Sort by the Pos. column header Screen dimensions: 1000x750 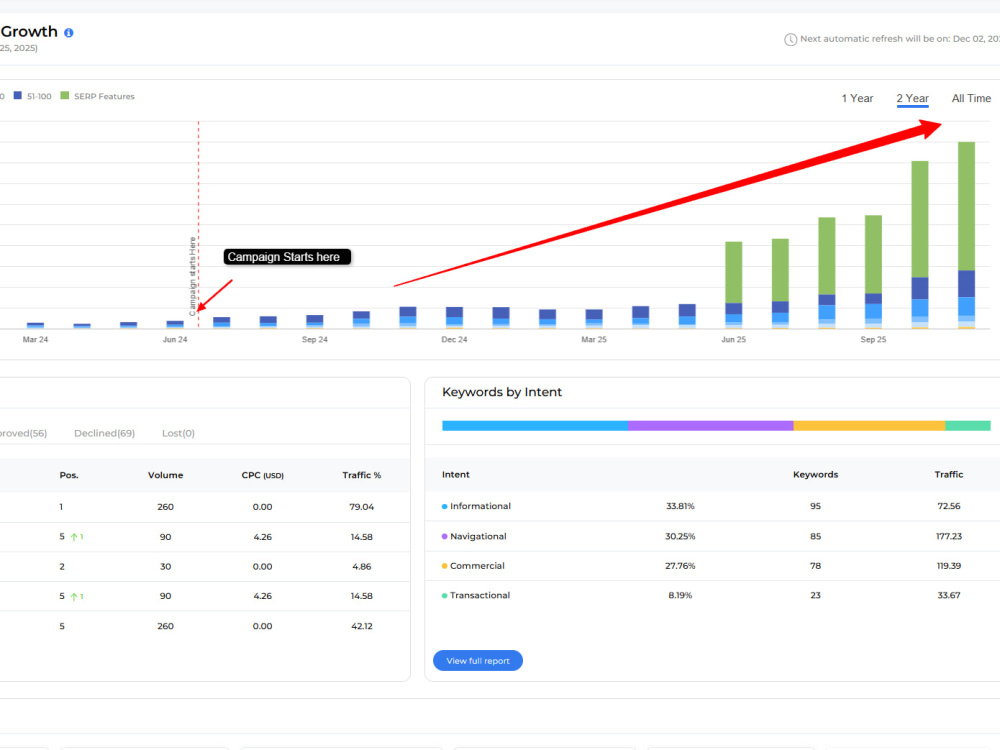coord(69,475)
